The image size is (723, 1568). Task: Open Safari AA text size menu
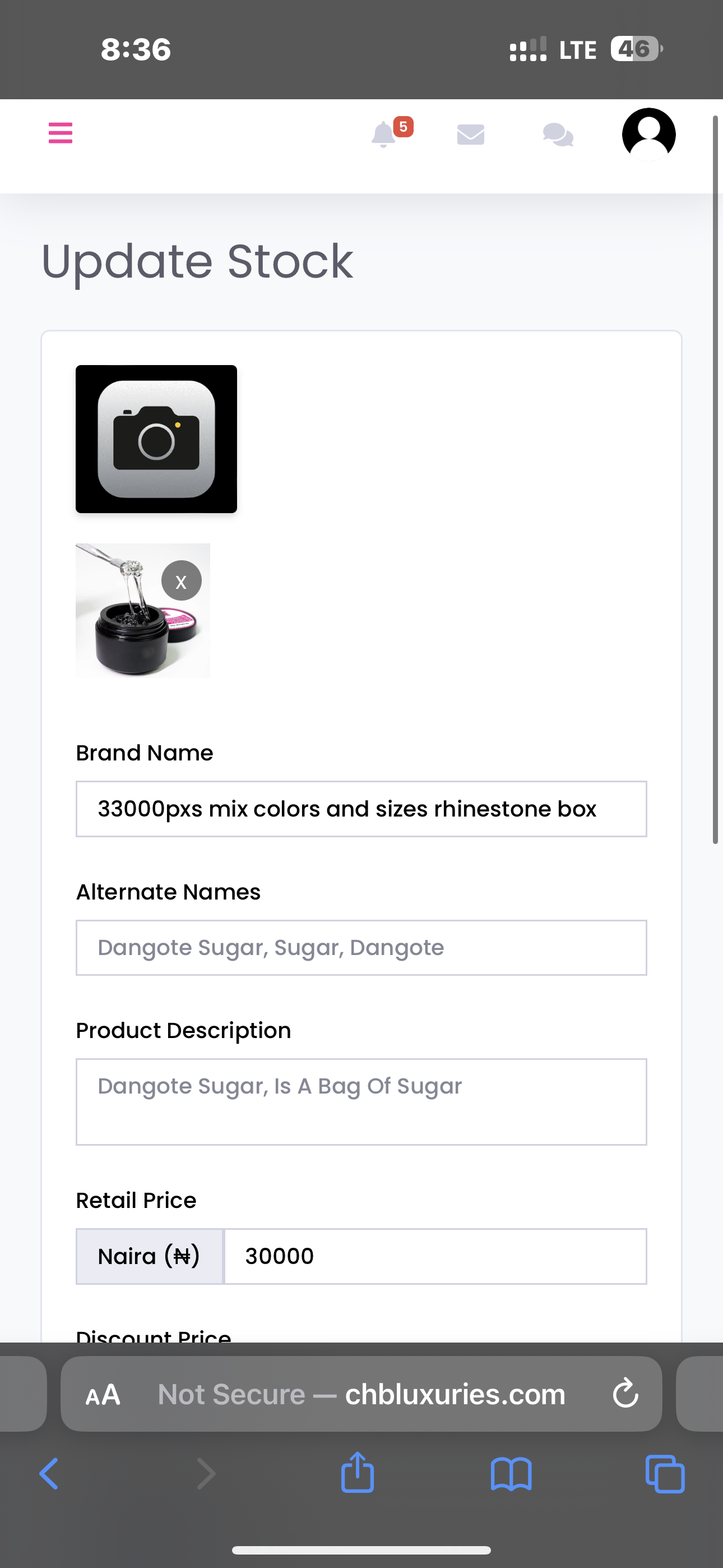(103, 1394)
